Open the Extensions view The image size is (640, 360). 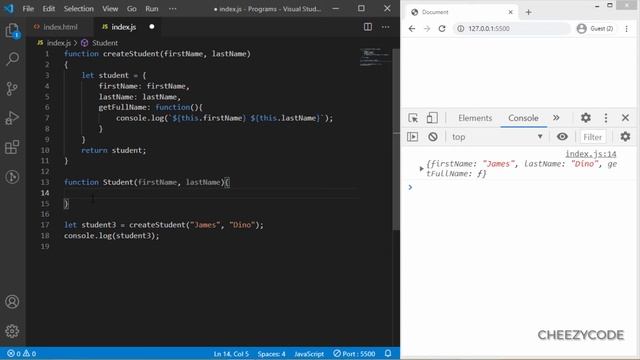point(12,147)
